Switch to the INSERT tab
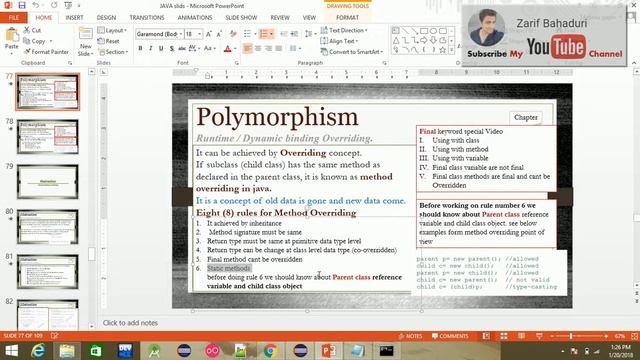 (74, 18)
